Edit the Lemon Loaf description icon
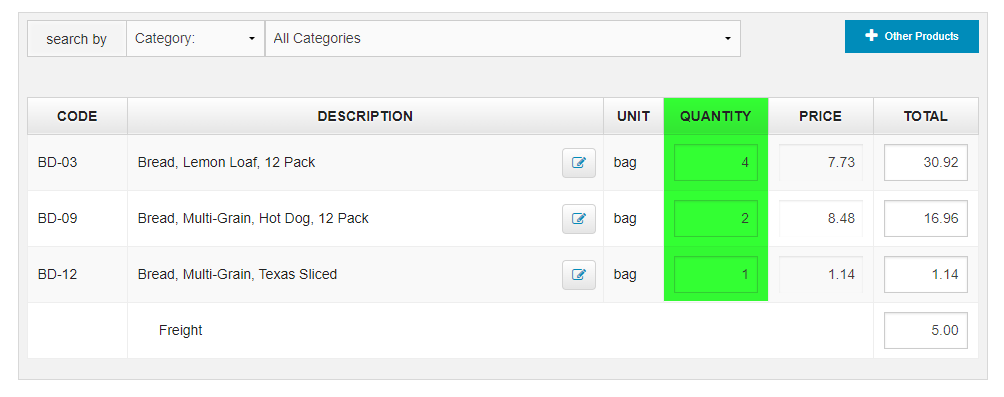The image size is (1004, 397). click(579, 163)
